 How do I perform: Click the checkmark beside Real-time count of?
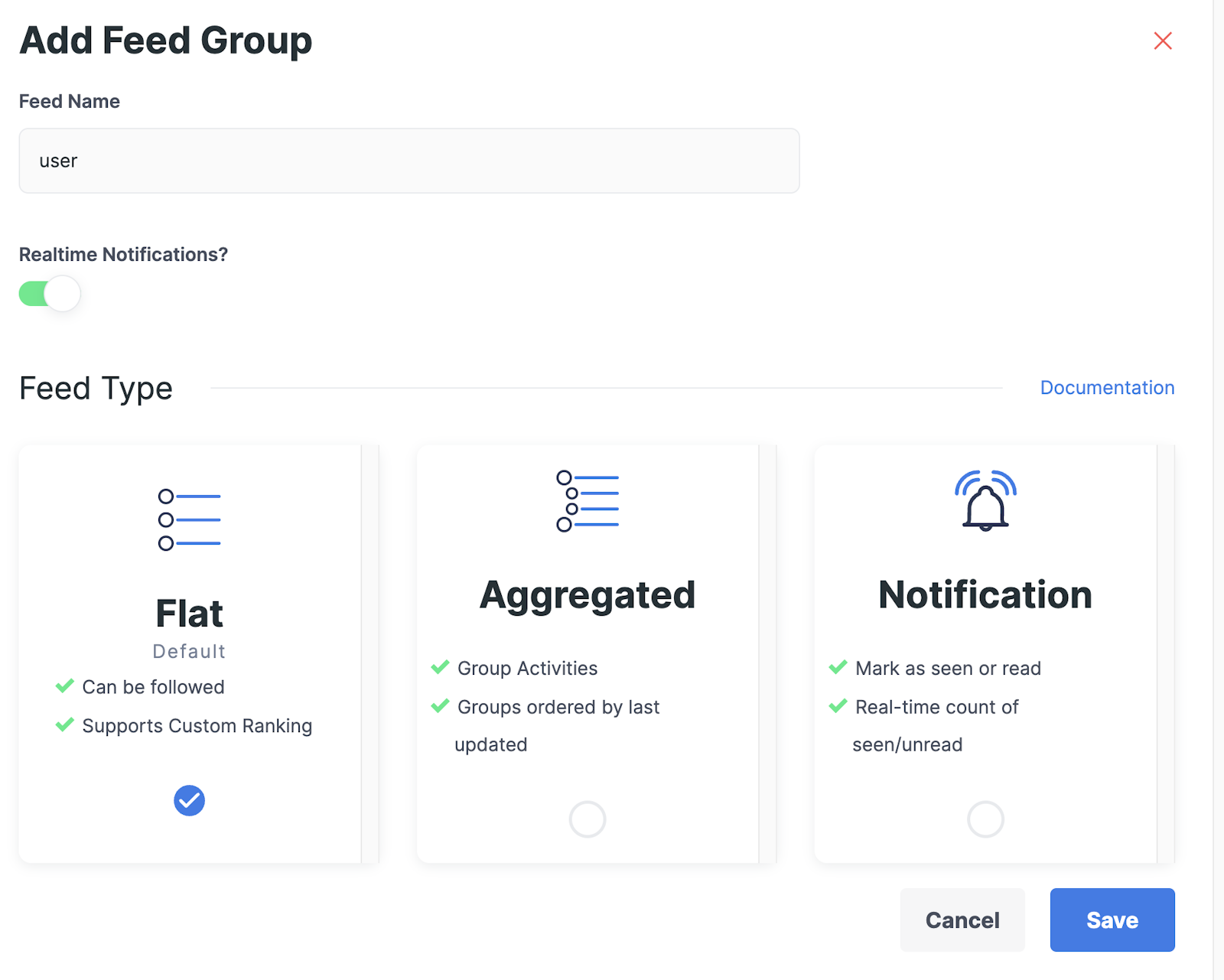tap(838, 706)
